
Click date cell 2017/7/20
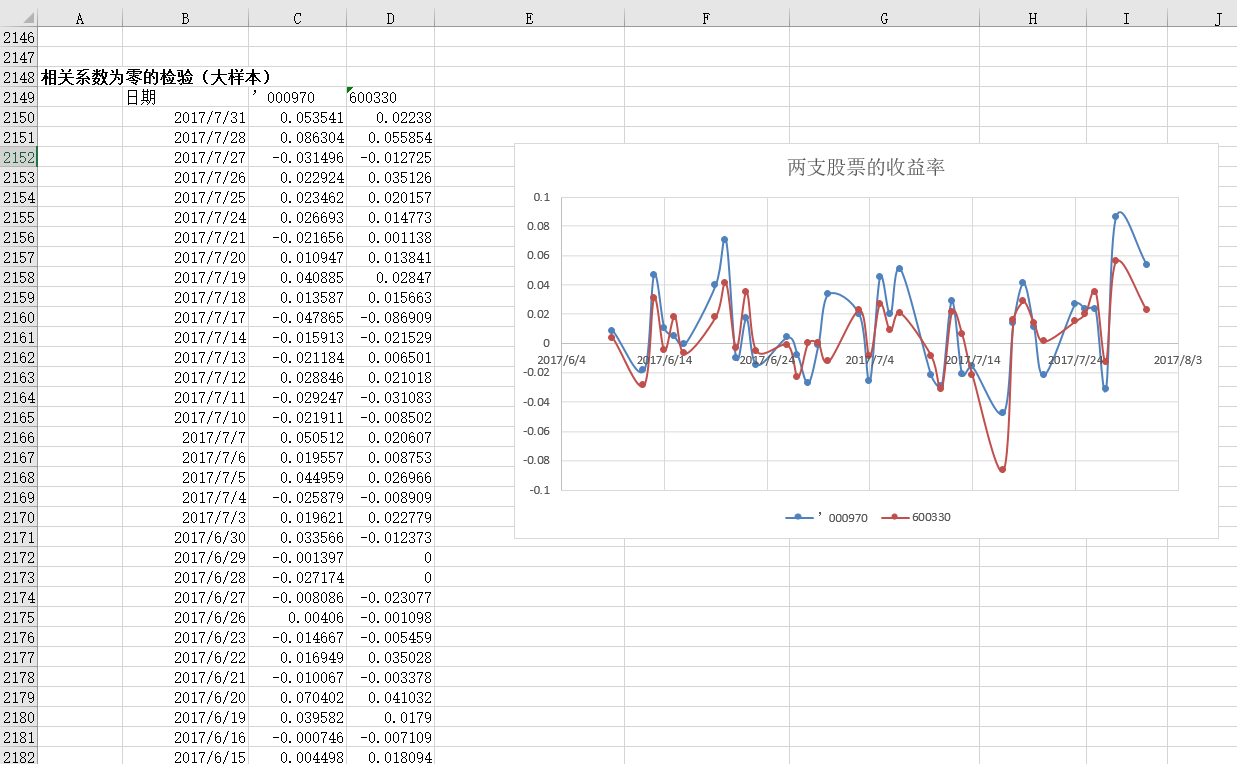[186, 257]
